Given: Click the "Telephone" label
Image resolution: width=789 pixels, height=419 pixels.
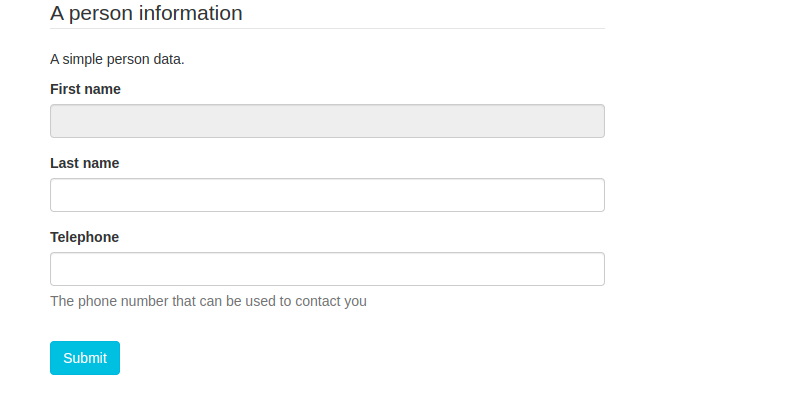Looking at the screenshot, I should tap(84, 237).
